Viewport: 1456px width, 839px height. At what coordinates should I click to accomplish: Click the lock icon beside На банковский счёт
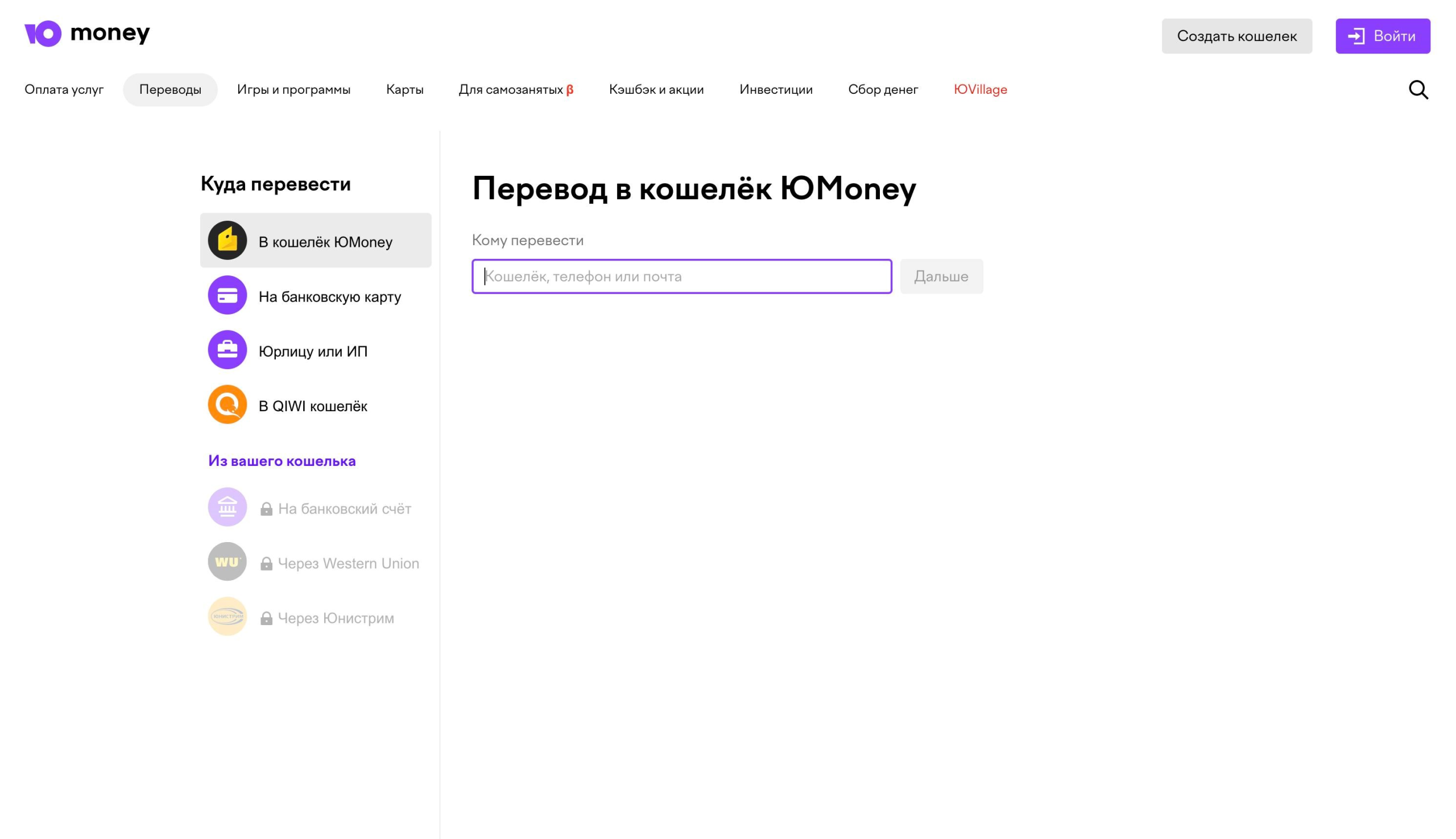click(266, 509)
